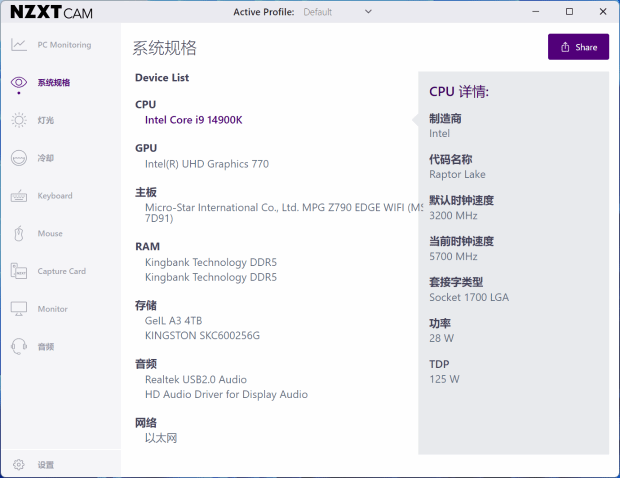620x478 pixels.
Task: Select Intel(R) UHD Graphics 770 device
Action: pos(207,164)
